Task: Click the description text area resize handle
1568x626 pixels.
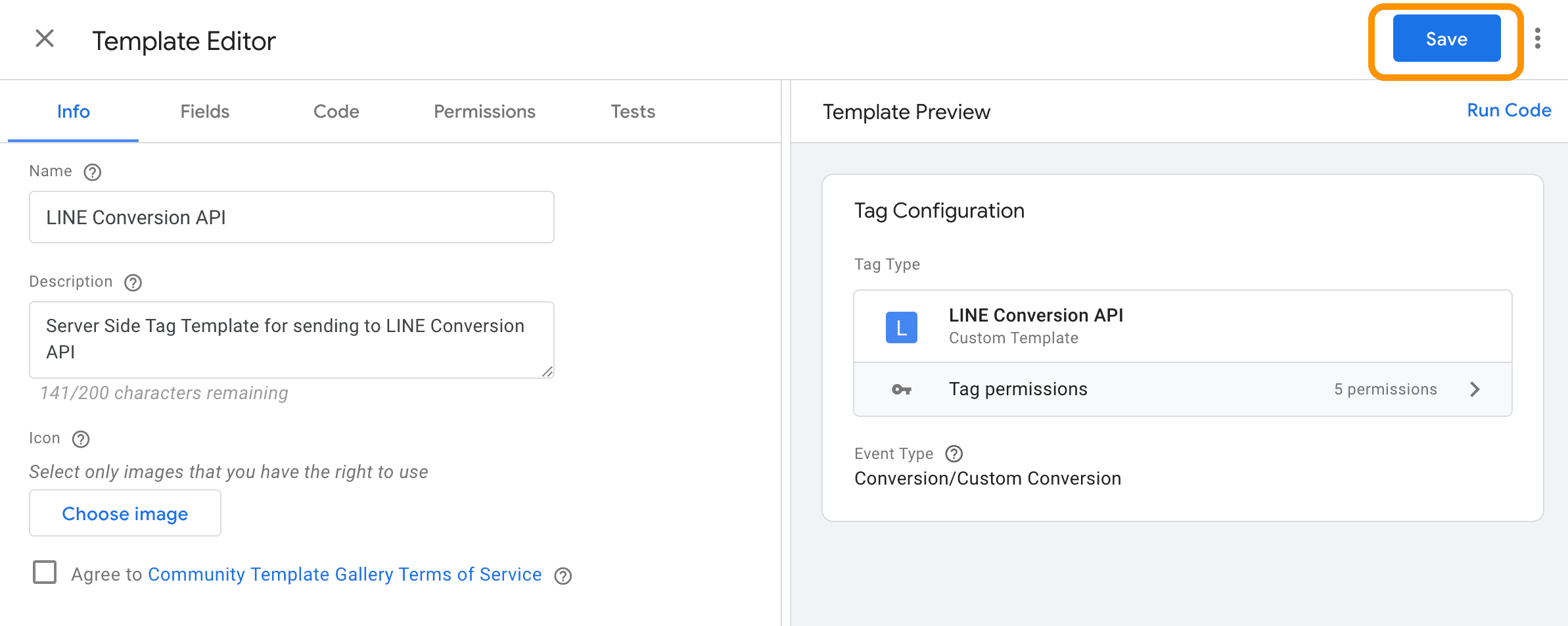Action: (x=547, y=372)
